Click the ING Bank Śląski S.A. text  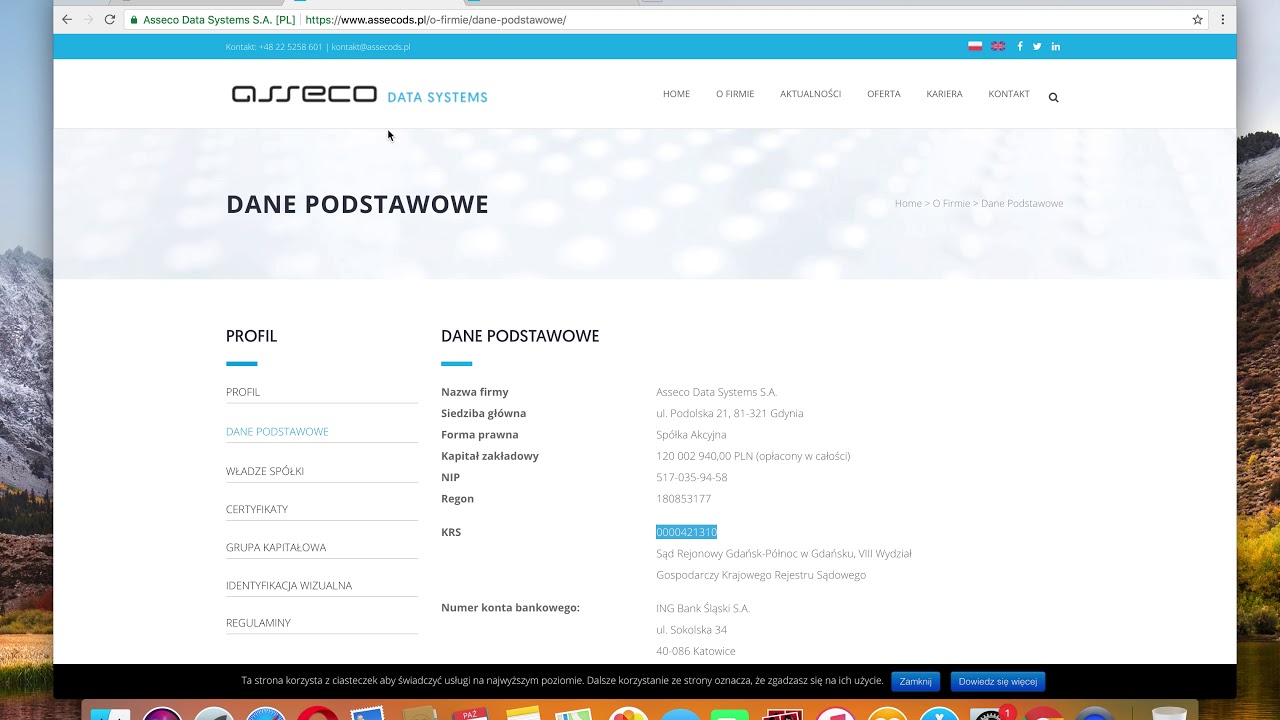tap(703, 608)
